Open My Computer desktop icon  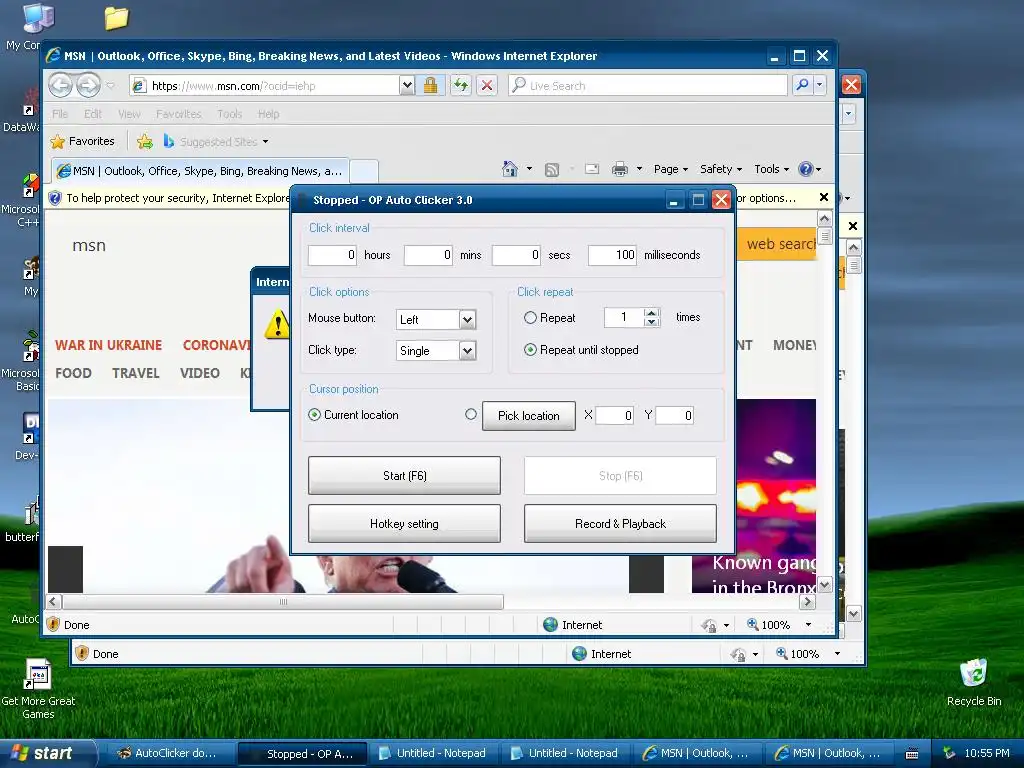pos(38,18)
